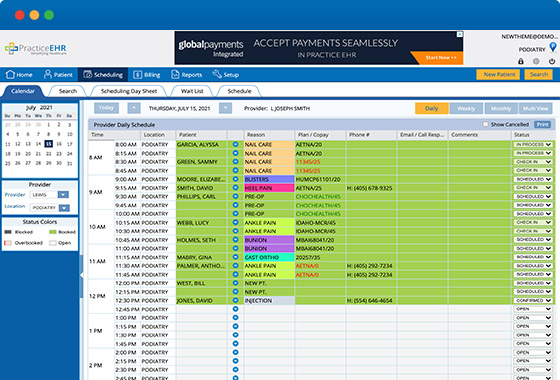560x380 pixels.
Task: Select the Monthly view
Action: click(501, 109)
